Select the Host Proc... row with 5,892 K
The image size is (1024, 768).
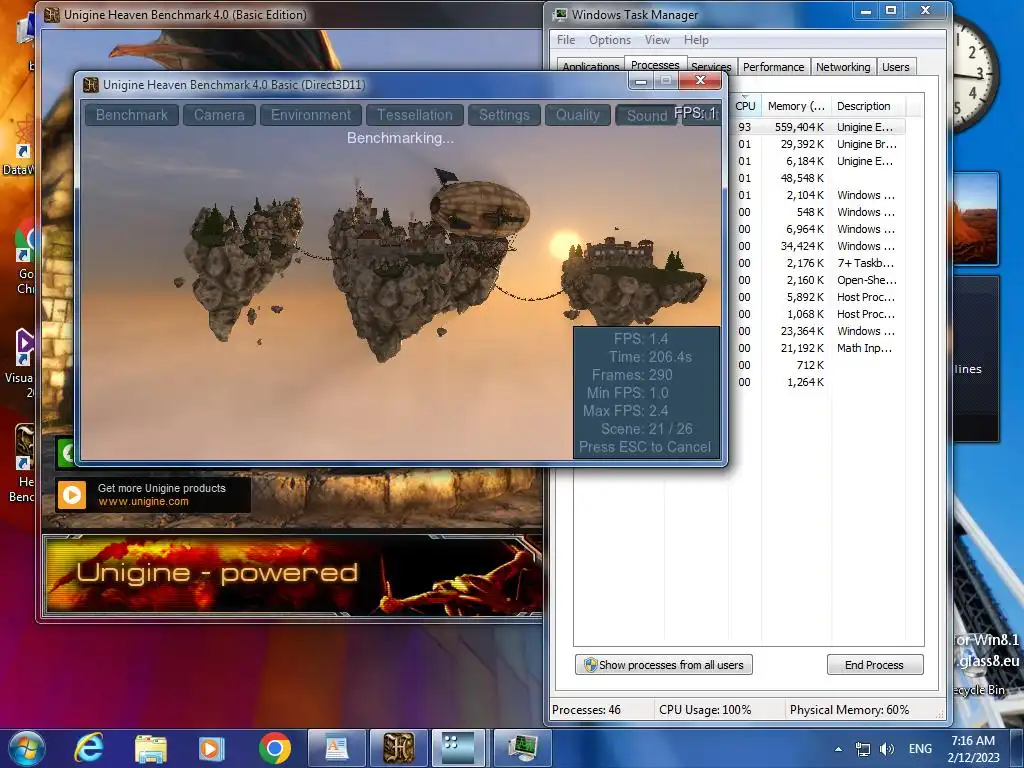pyautogui.click(x=816, y=297)
